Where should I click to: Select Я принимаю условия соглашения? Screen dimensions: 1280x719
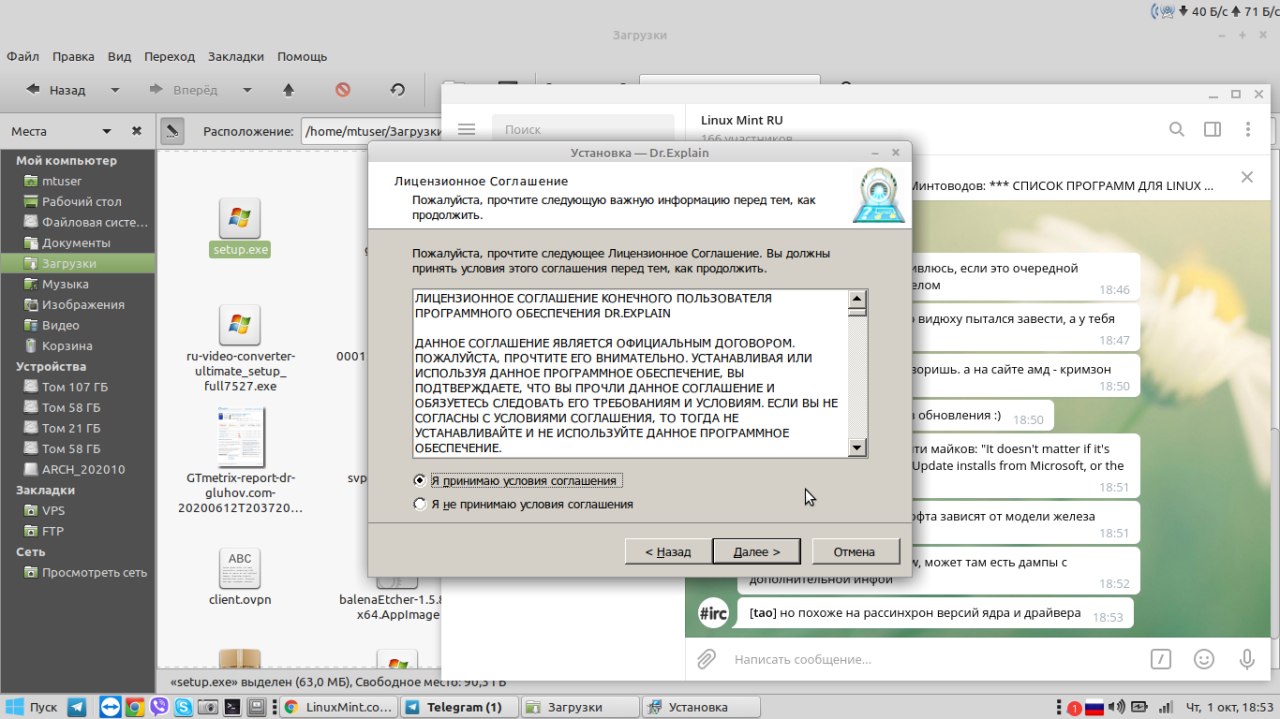[518, 480]
